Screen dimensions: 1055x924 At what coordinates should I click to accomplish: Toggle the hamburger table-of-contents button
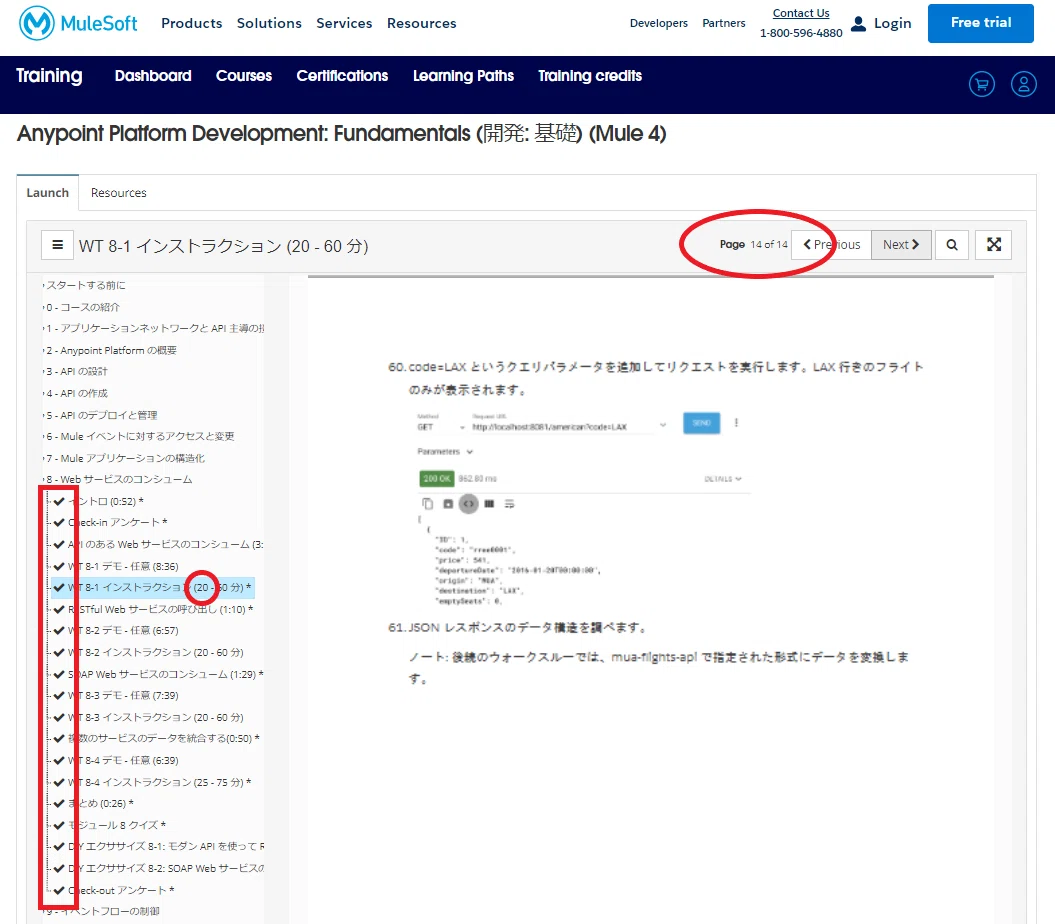click(57, 245)
